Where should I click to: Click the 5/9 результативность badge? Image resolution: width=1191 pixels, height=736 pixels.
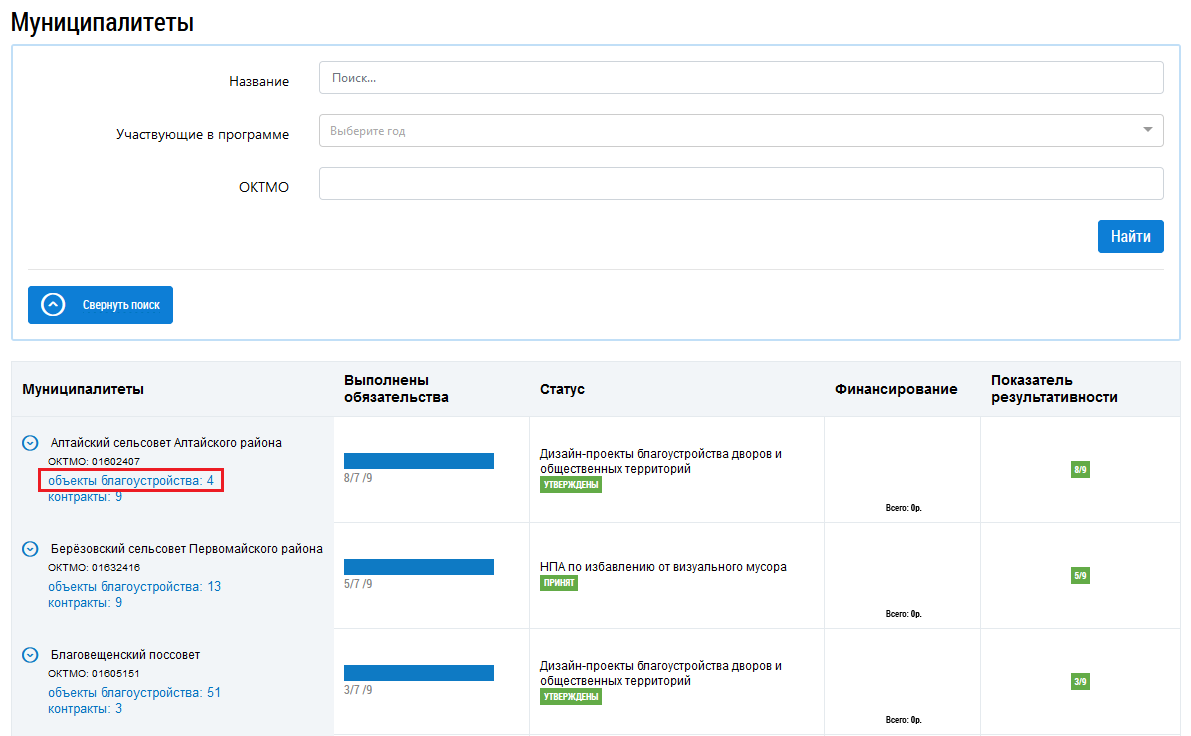[1079, 575]
